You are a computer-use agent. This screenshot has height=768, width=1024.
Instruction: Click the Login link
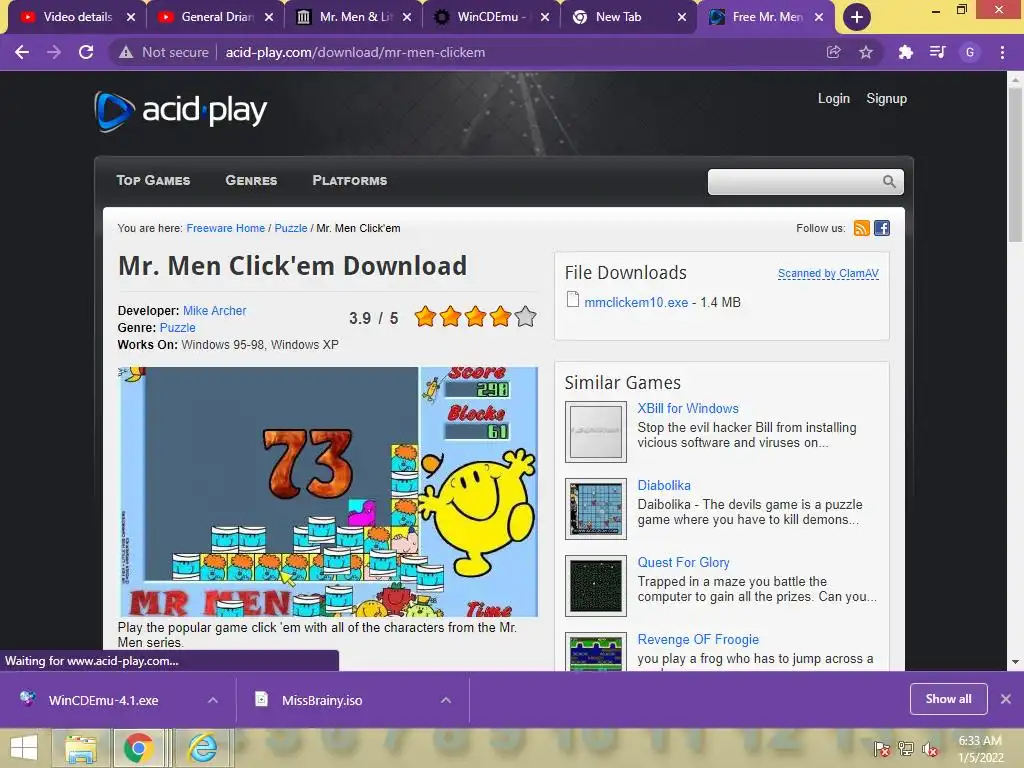coord(834,99)
